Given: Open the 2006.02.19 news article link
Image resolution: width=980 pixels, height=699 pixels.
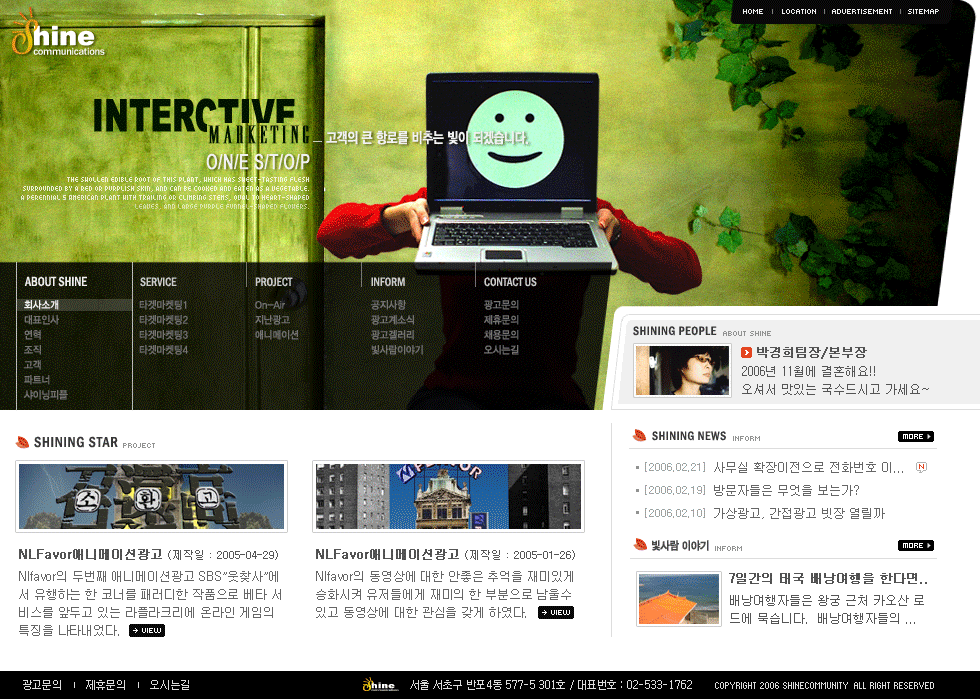Looking at the screenshot, I should [x=785, y=490].
